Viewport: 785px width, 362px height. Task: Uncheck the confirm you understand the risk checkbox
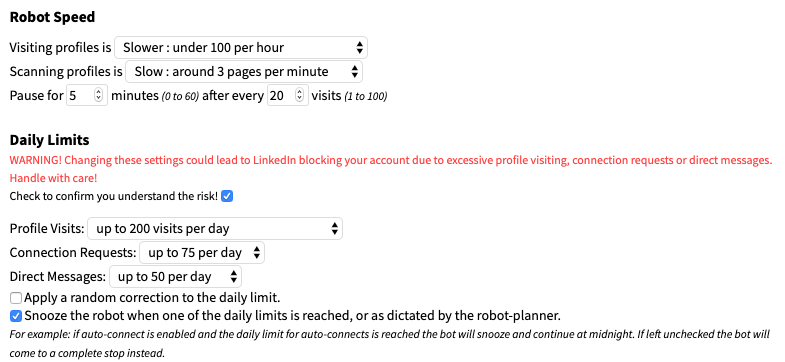click(227, 196)
